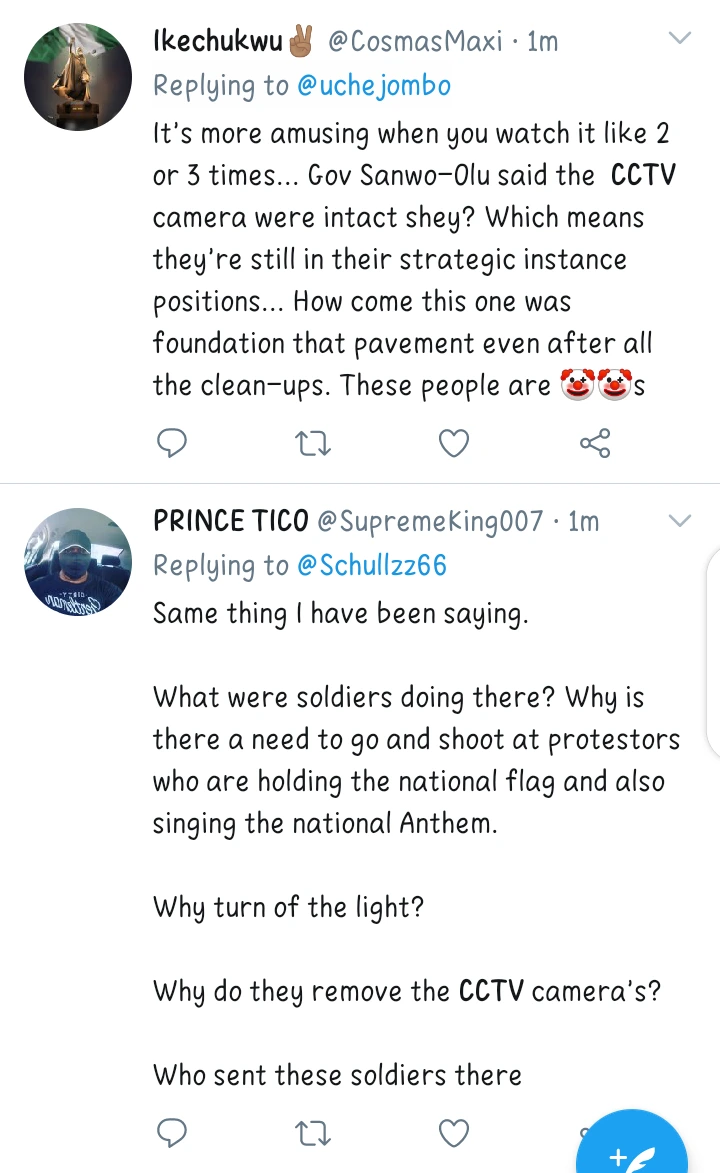Reply to PRINCE TICO's tweet

tap(173, 1132)
